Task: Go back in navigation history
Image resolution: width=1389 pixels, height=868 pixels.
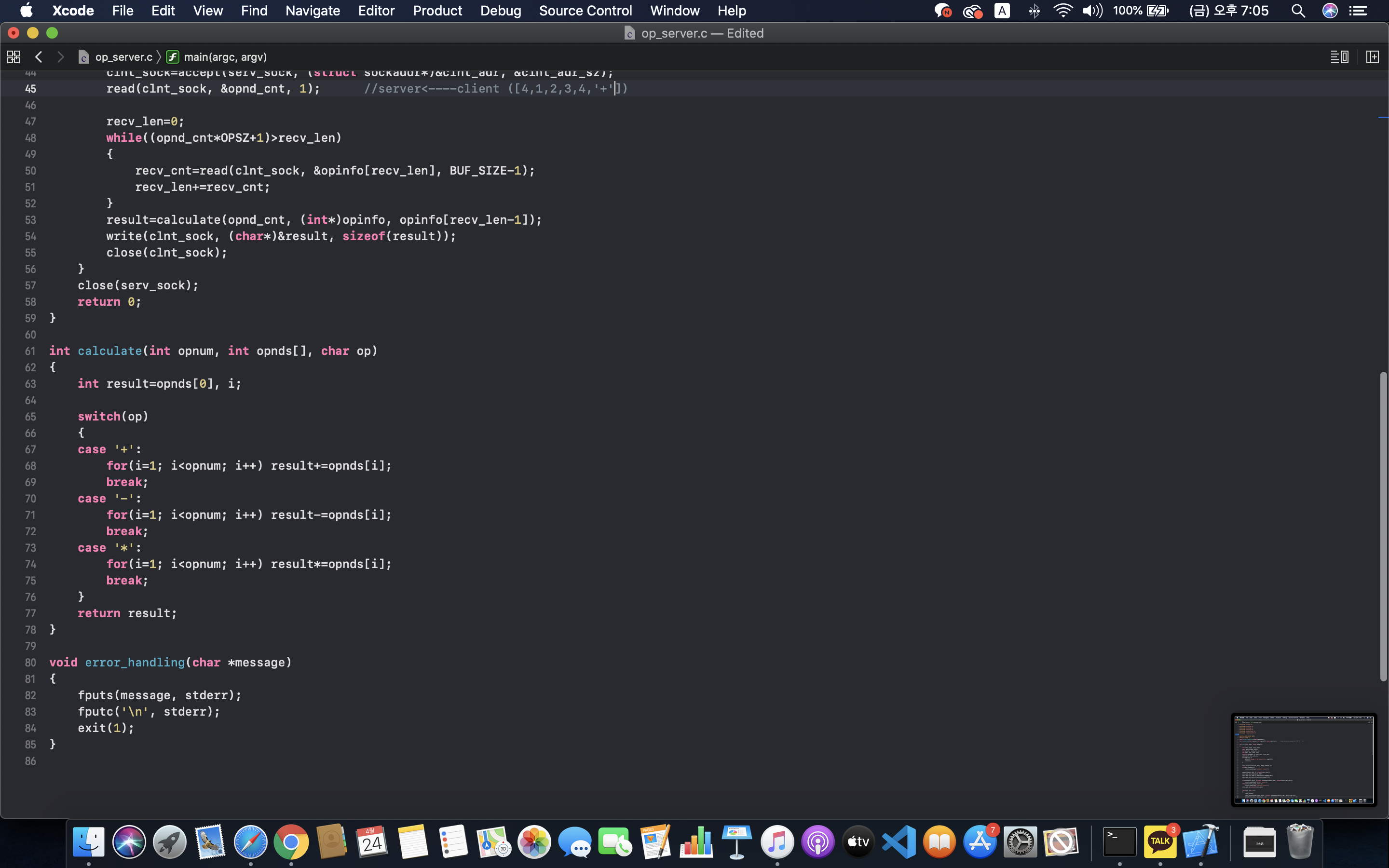Action: [x=39, y=57]
